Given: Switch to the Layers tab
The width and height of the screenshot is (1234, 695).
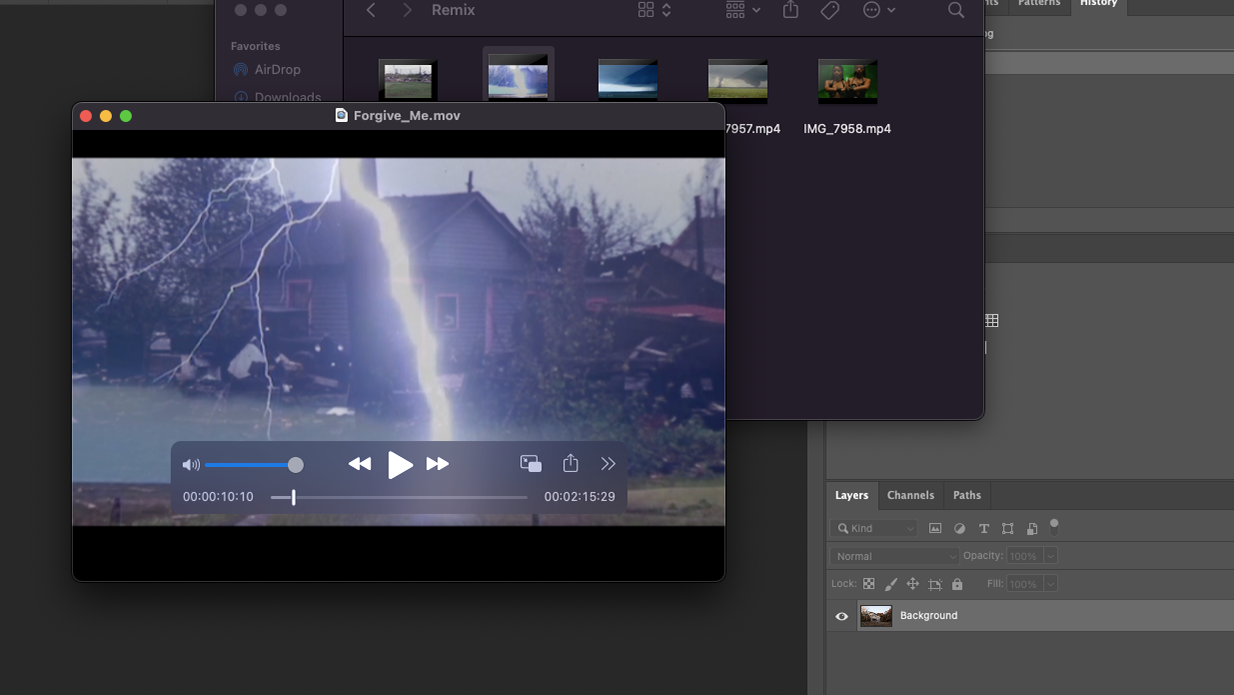Looking at the screenshot, I should click(x=852, y=495).
